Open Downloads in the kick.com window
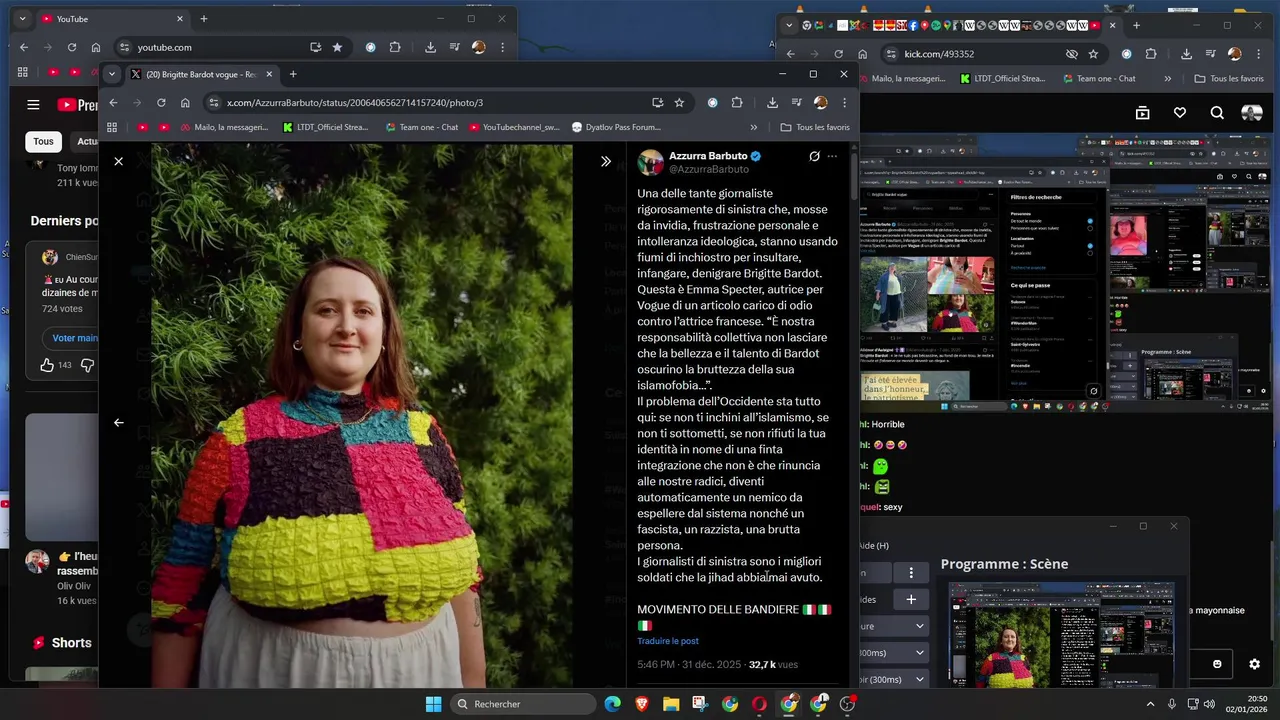The height and width of the screenshot is (720, 1280). pos(1186,54)
